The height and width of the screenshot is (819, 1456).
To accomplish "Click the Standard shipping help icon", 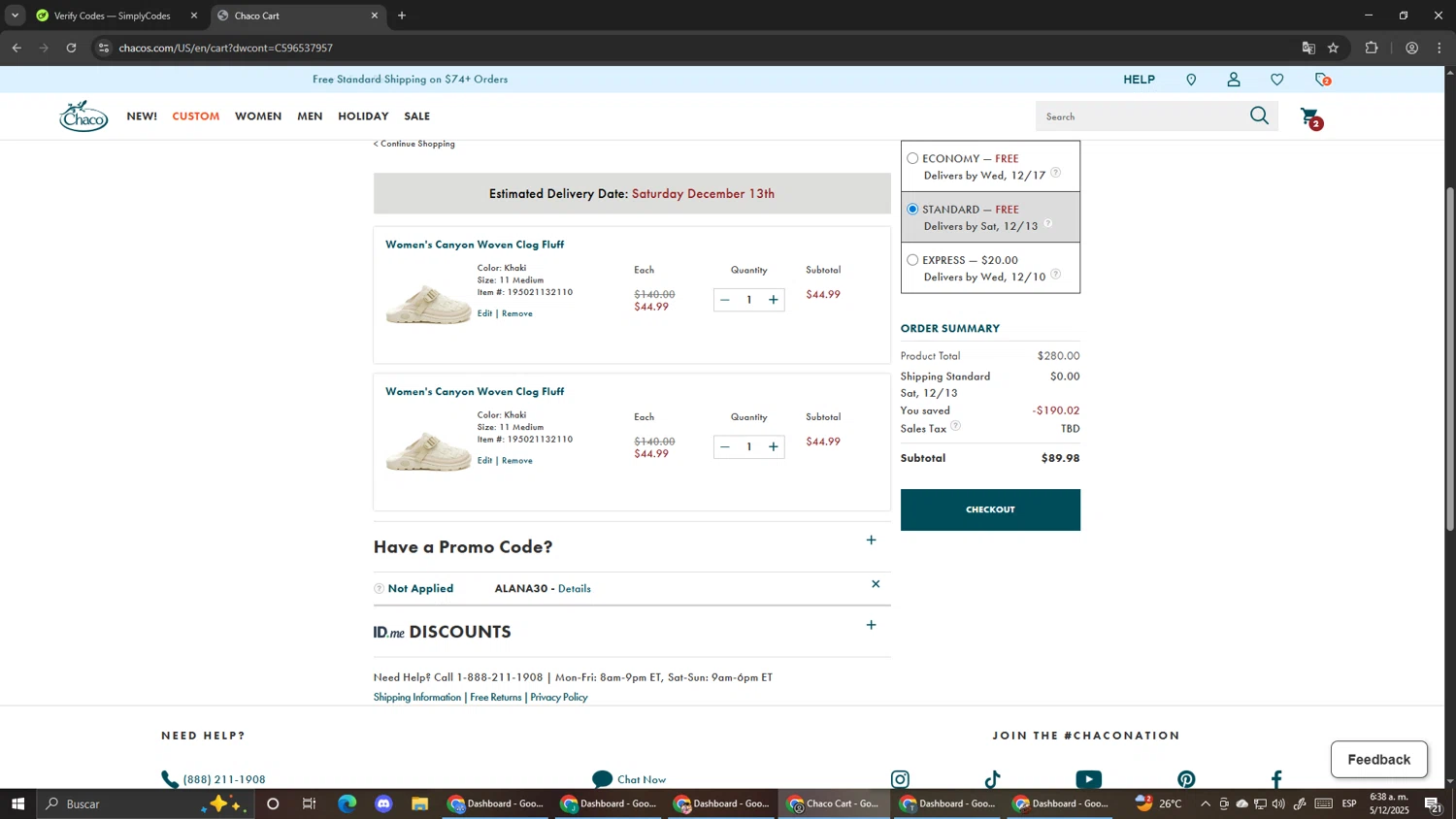I will (x=1047, y=223).
